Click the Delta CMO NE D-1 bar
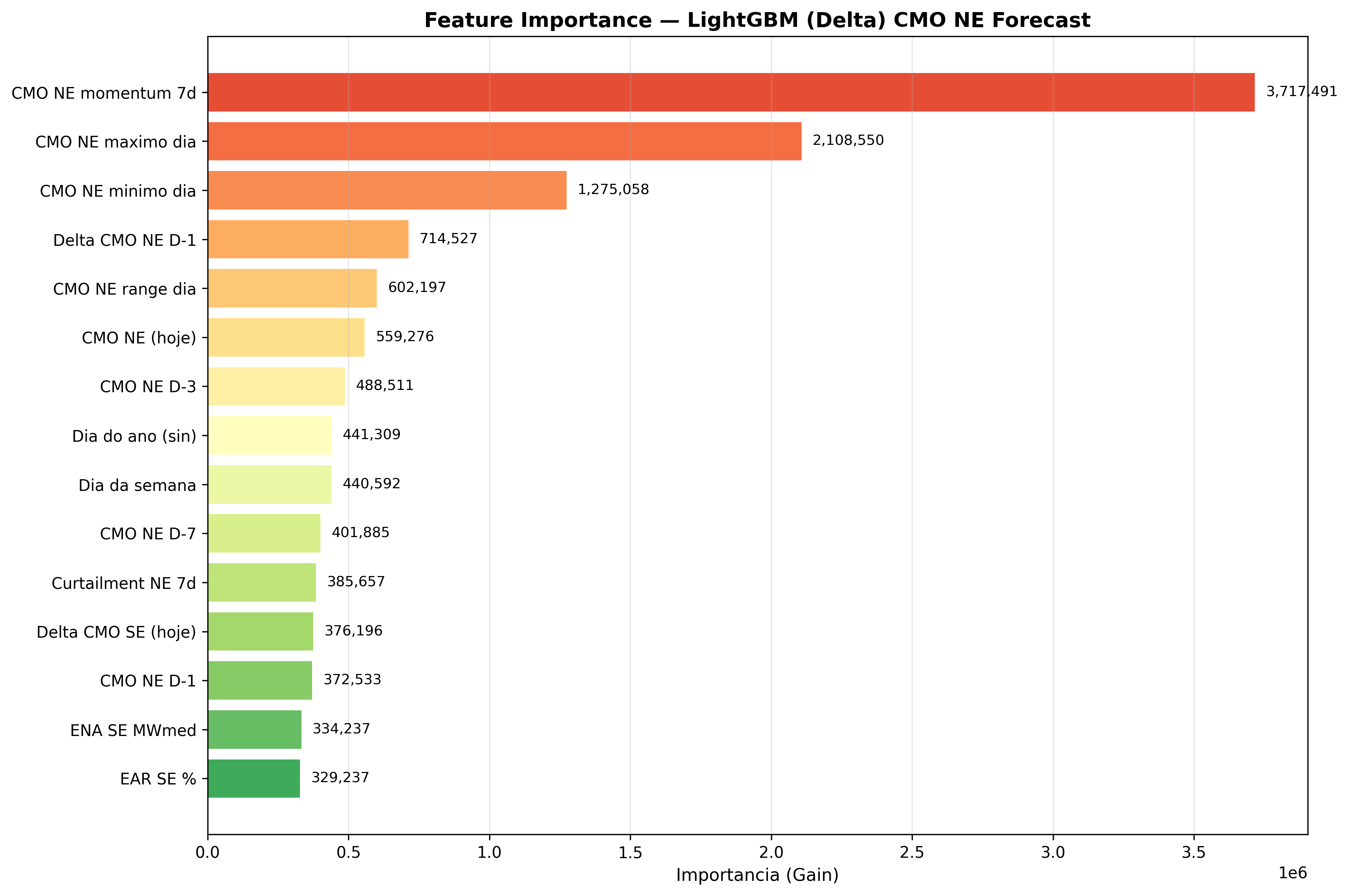Viewport: 1349px width, 896px height. 308,239
